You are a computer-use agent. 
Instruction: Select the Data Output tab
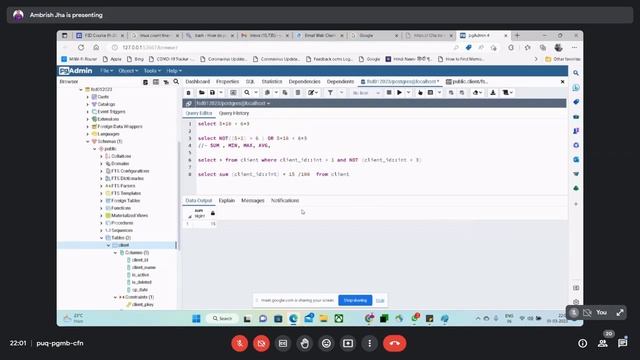pos(199,200)
